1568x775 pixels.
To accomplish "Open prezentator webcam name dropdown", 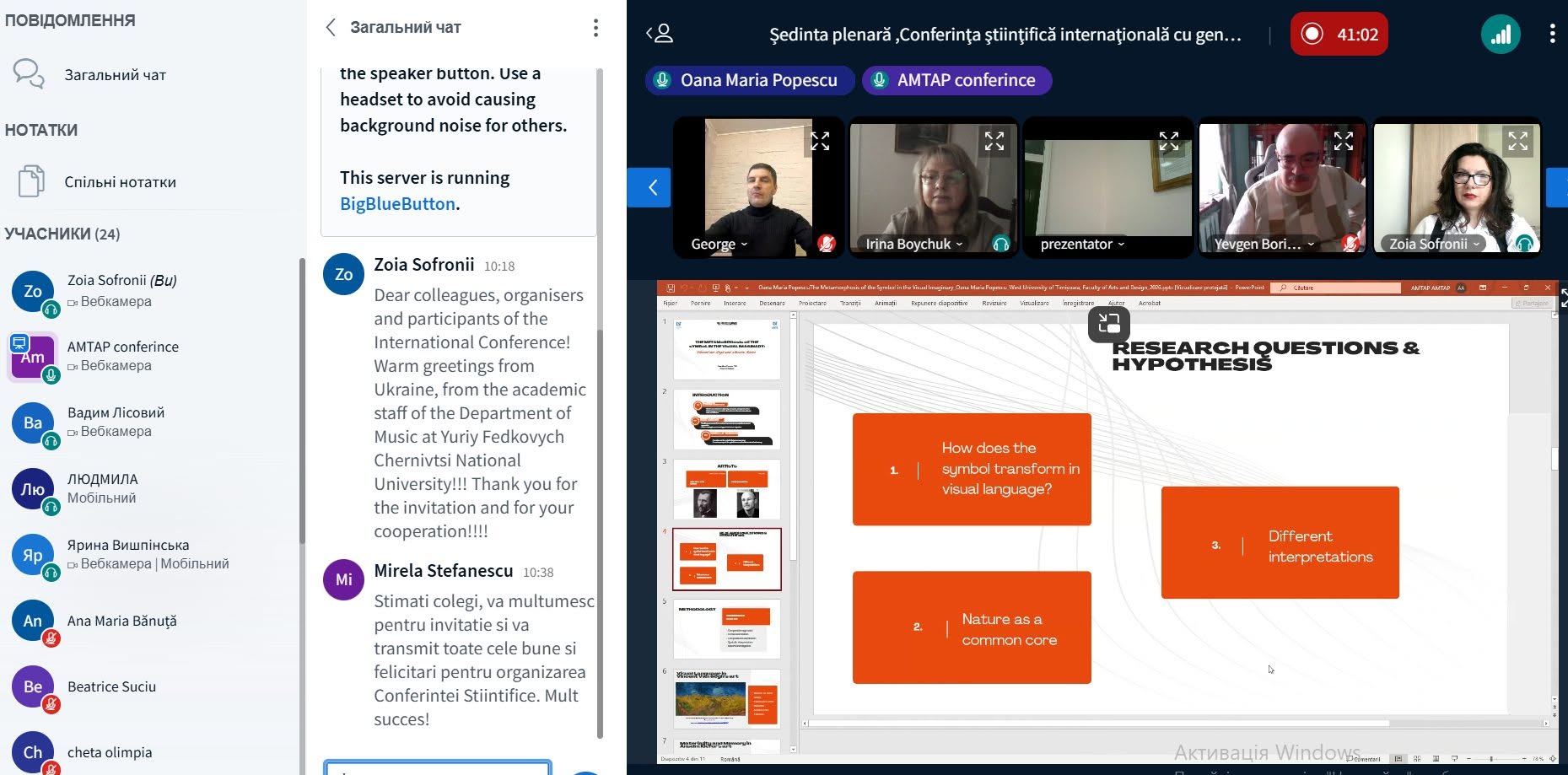I will [x=1083, y=244].
